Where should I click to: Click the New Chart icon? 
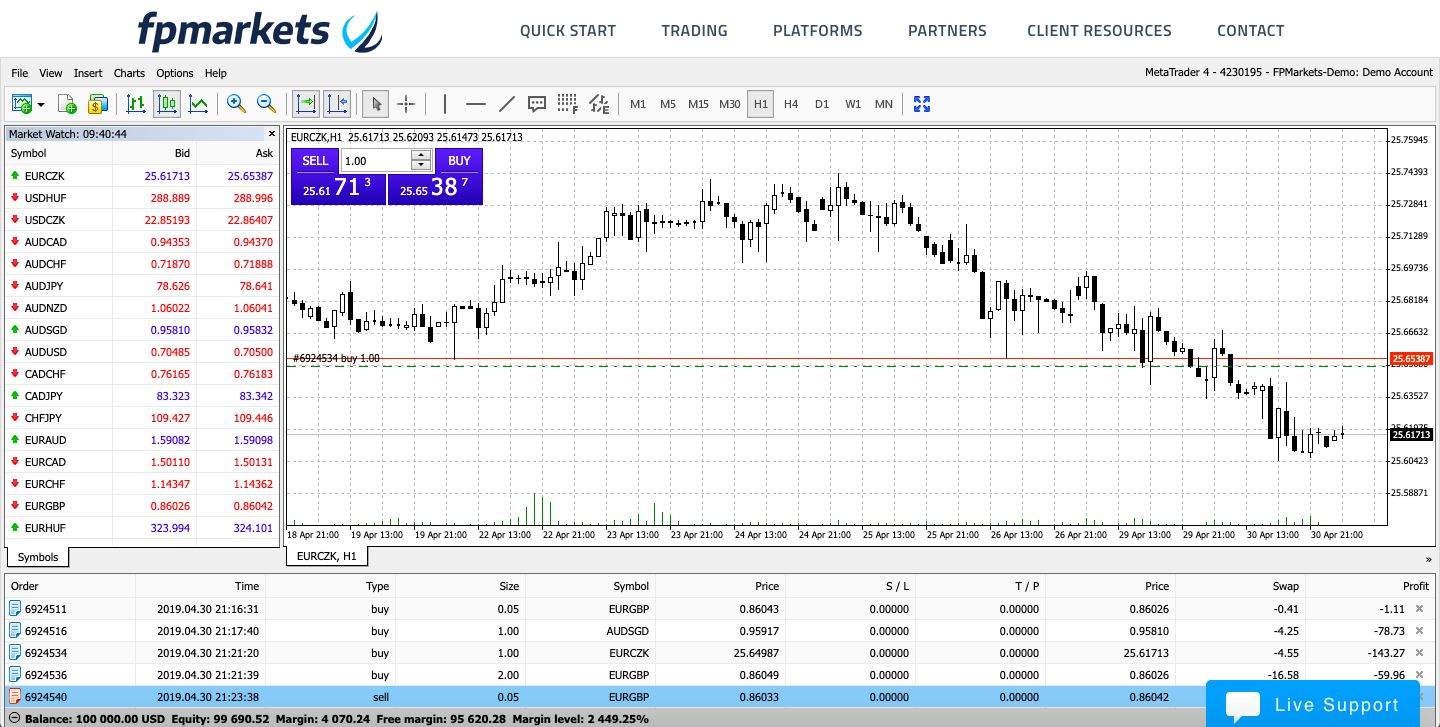23,103
